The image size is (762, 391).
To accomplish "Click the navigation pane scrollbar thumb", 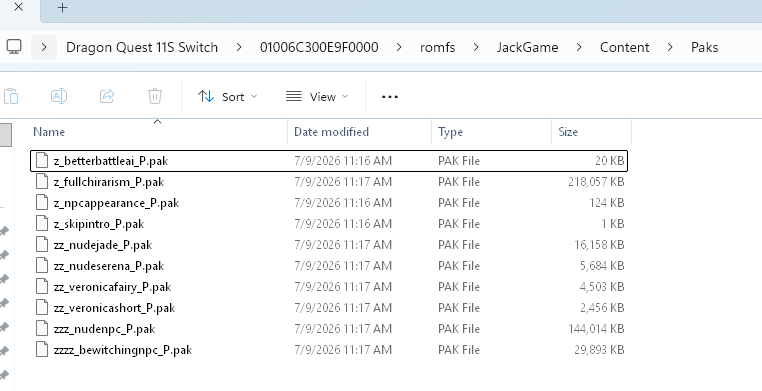I will 5,135.
